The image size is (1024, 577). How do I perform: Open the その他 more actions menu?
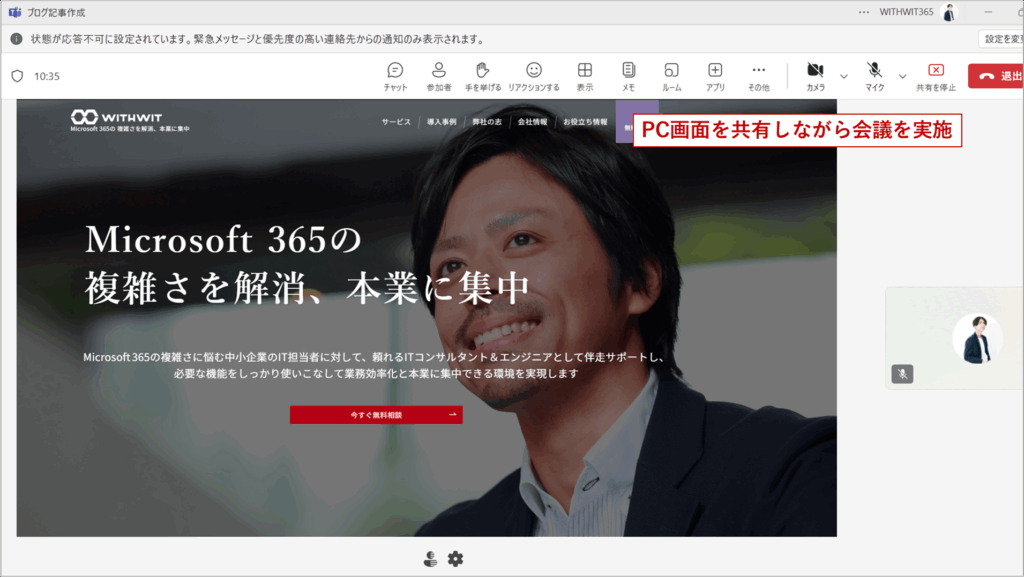758,76
